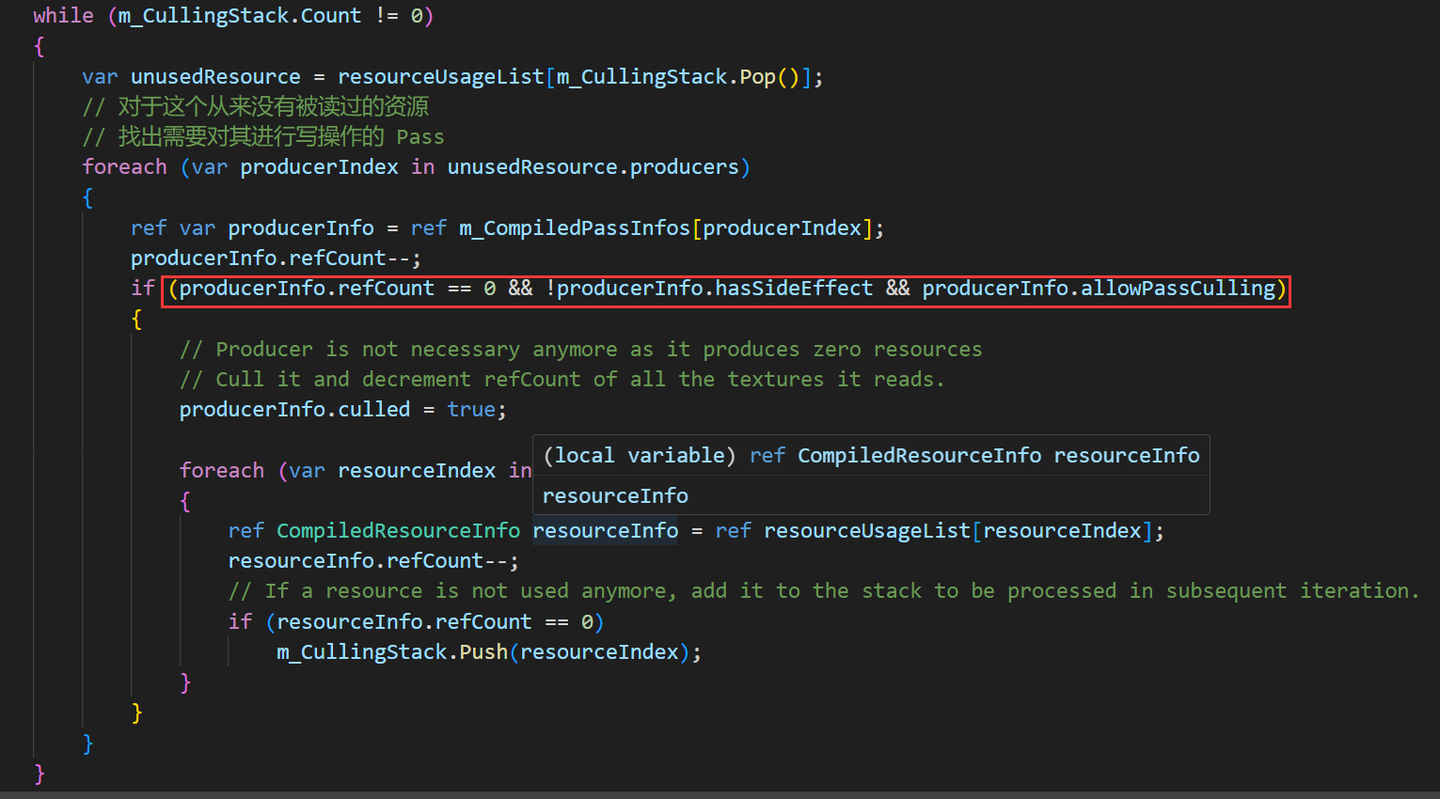Click the m_CullingStack.Push(resourceIndex) call
Viewport: 1440px width, 799px height.
pos(488,651)
